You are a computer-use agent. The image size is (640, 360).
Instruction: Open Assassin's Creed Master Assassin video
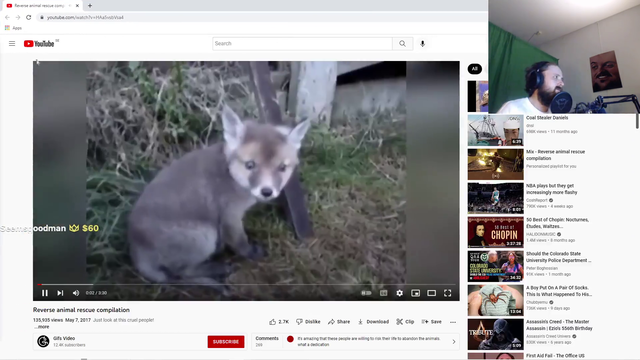[559, 325]
